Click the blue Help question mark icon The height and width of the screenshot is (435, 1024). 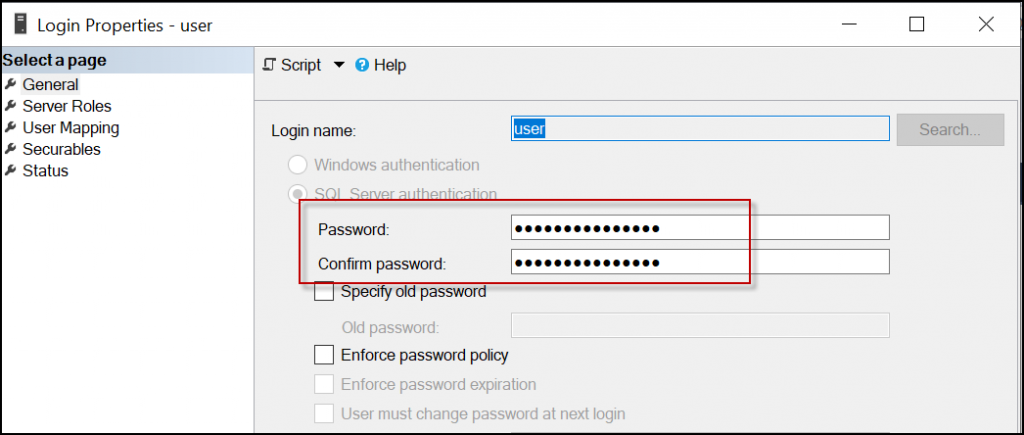click(x=362, y=65)
